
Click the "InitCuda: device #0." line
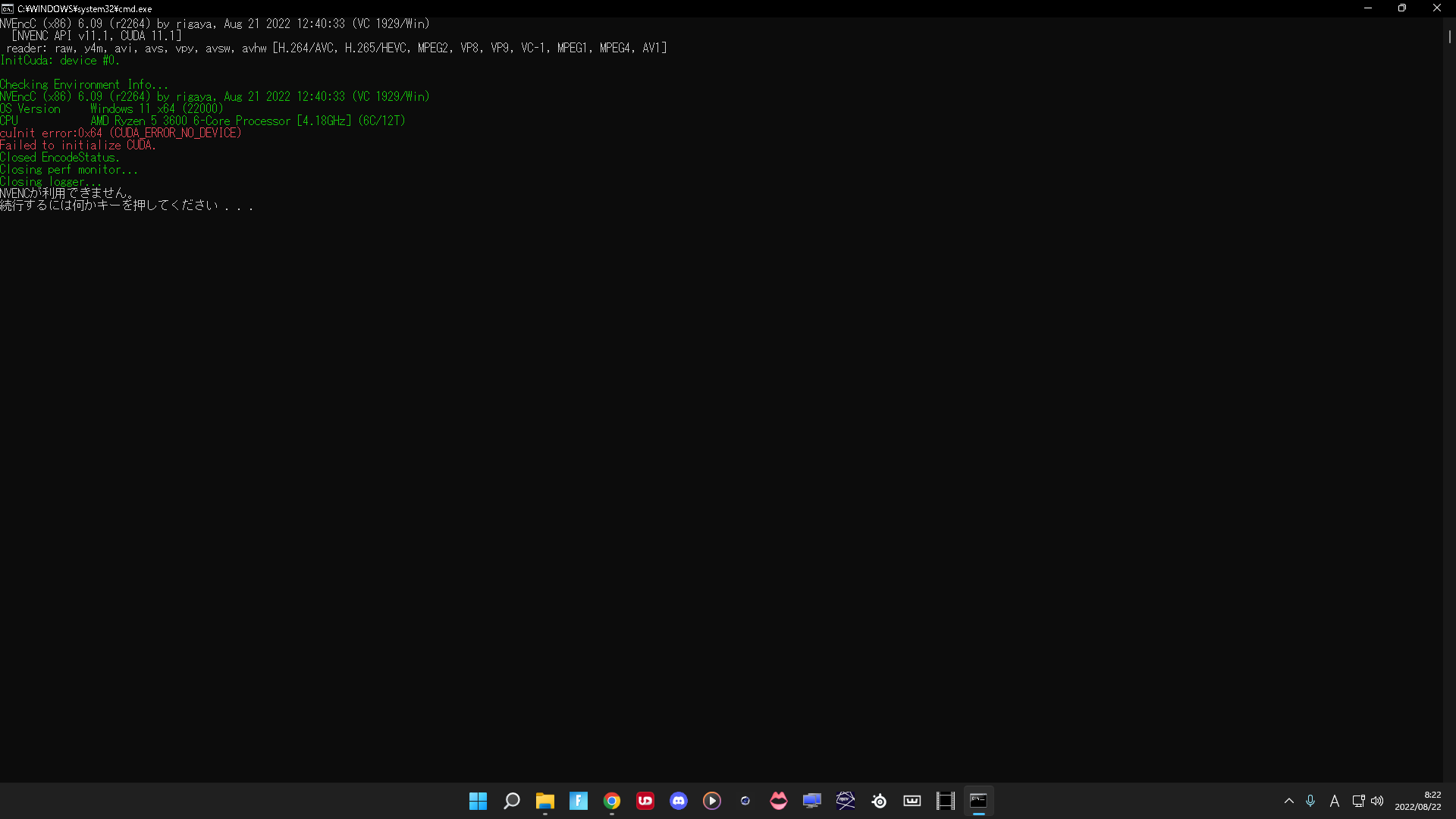pyautogui.click(x=60, y=60)
